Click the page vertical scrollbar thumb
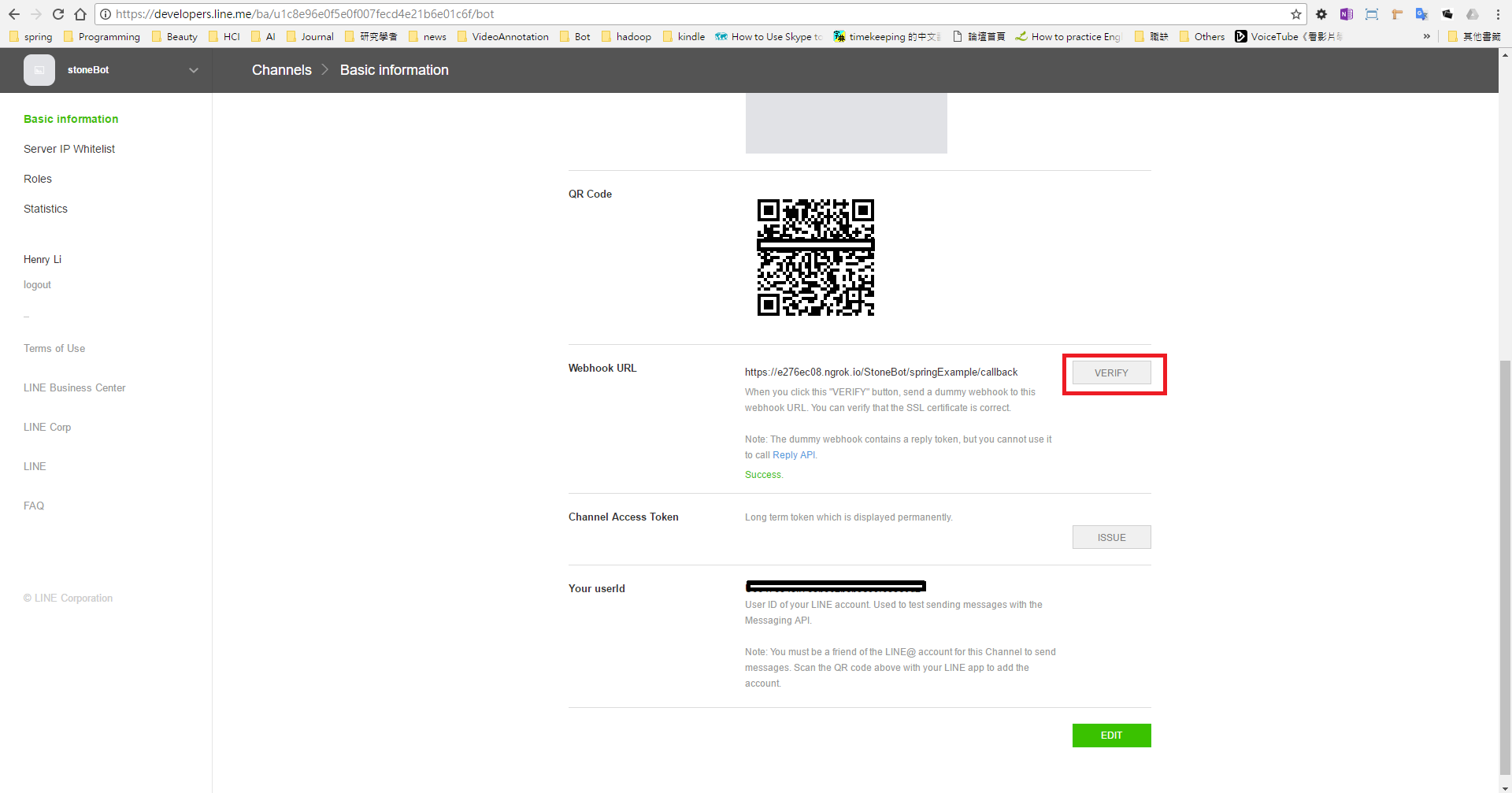 click(x=1505, y=567)
